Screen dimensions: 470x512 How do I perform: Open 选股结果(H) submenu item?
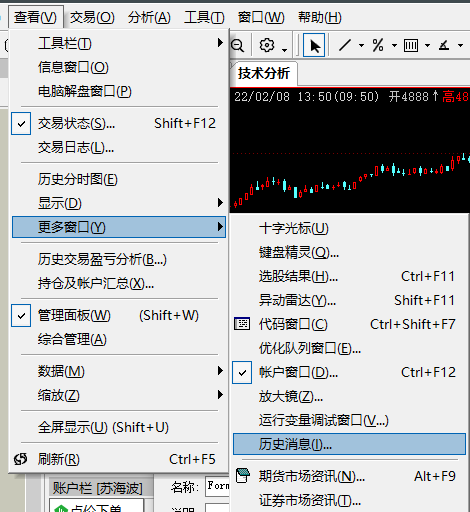tap(349, 276)
